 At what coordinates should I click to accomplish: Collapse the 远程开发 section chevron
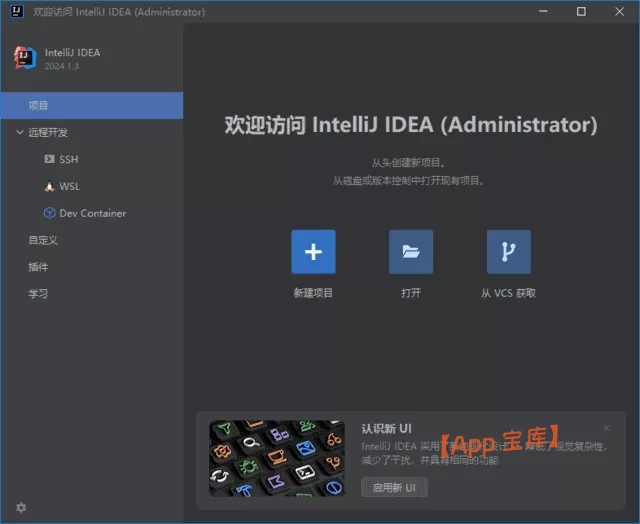point(20,132)
